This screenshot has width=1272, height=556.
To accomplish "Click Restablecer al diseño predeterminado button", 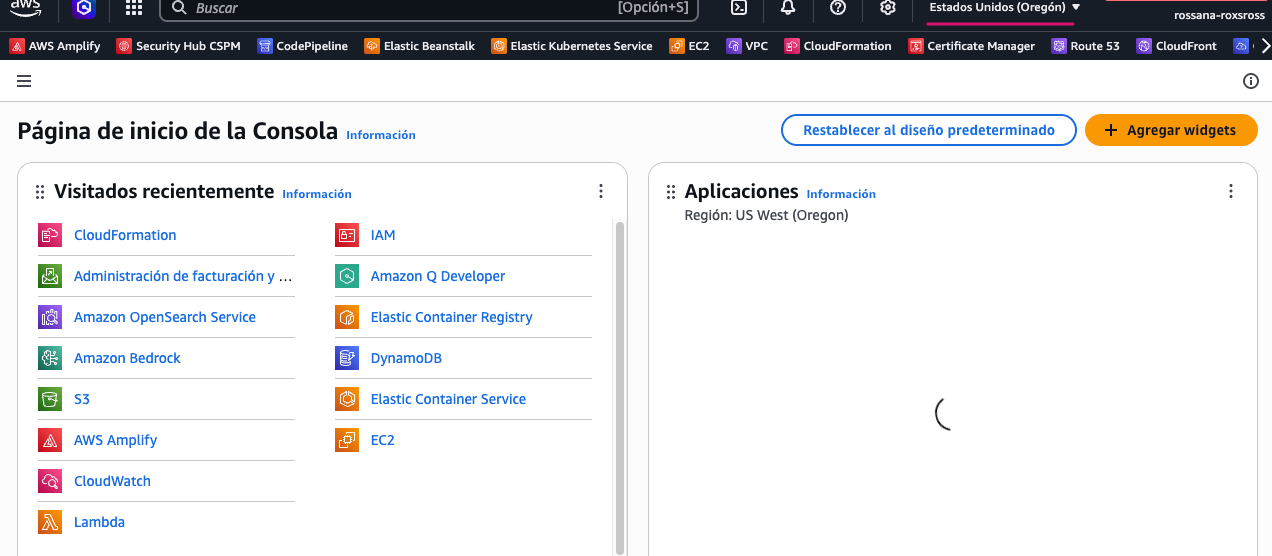I will [929, 130].
